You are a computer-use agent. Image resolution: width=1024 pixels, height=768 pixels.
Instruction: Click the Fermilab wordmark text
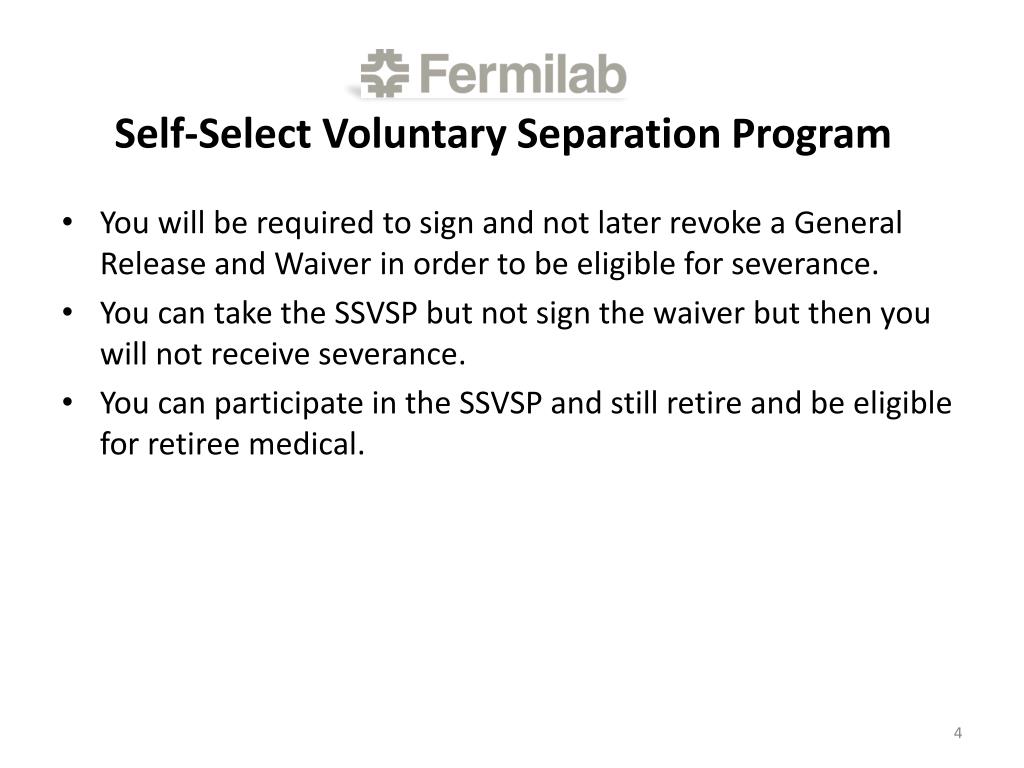tap(522, 74)
